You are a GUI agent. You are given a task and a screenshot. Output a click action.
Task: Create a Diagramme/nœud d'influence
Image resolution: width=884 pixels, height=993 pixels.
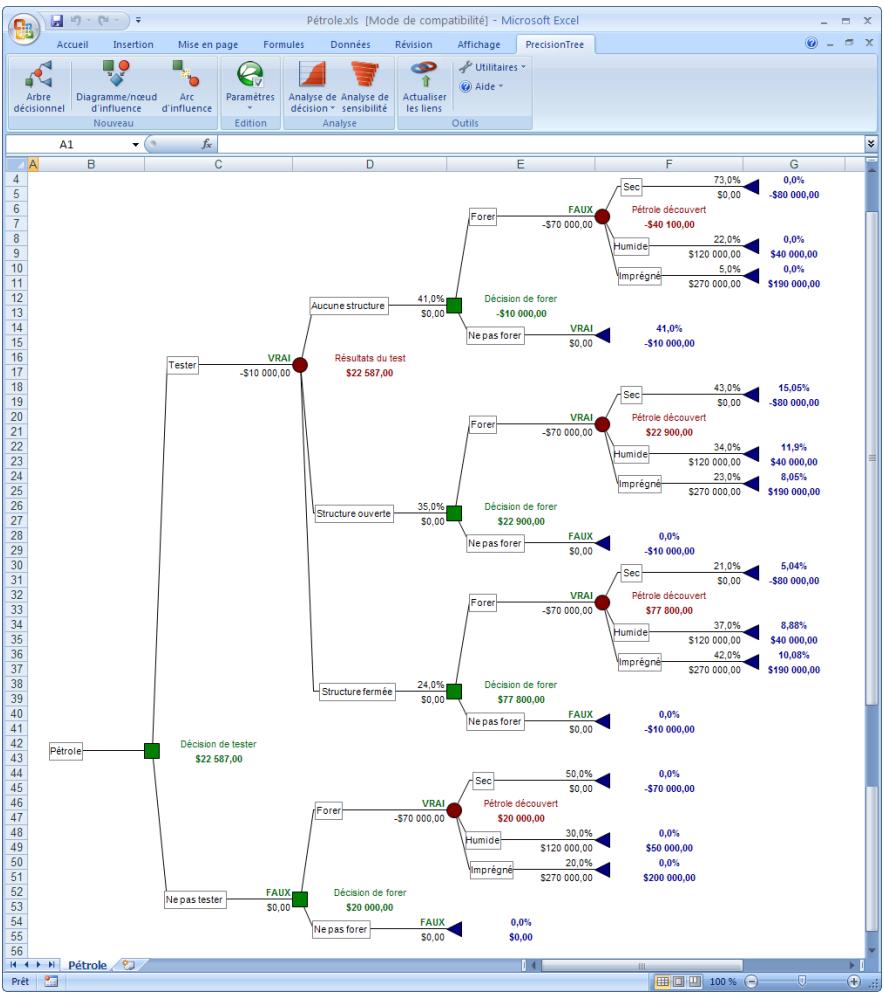coord(117,88)
